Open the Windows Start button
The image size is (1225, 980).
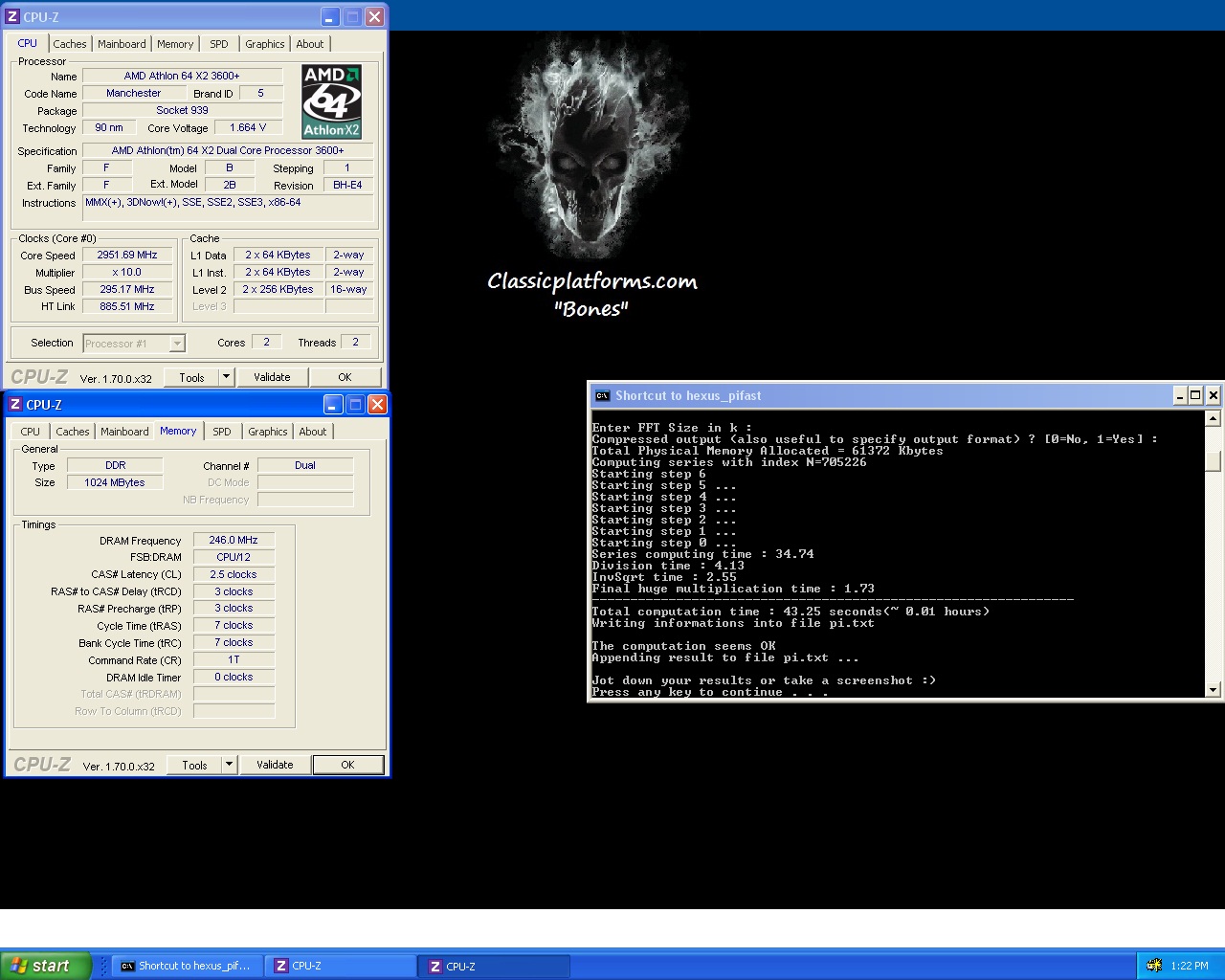(46, 966)
